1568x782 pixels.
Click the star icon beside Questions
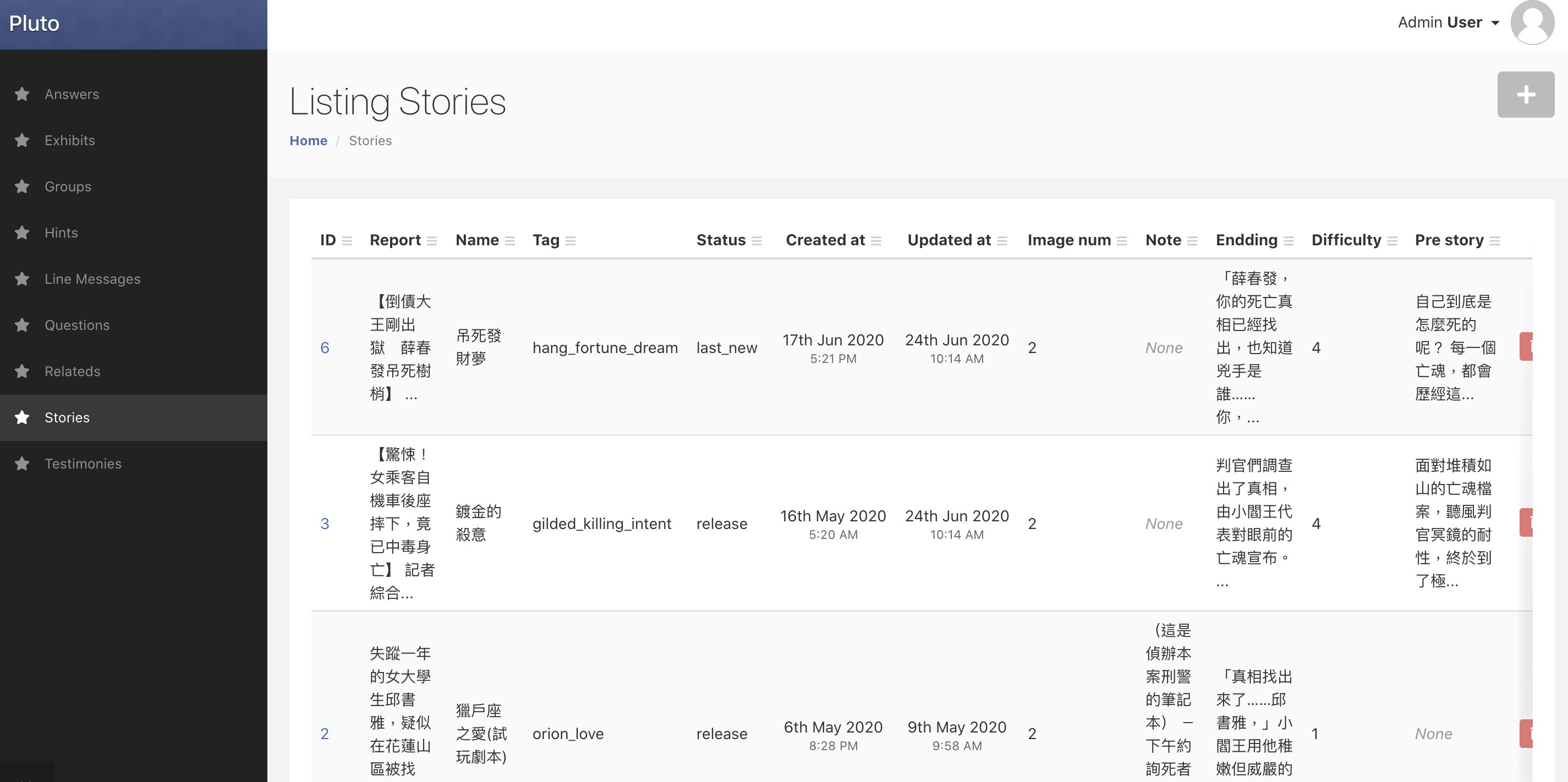(22, 325)
